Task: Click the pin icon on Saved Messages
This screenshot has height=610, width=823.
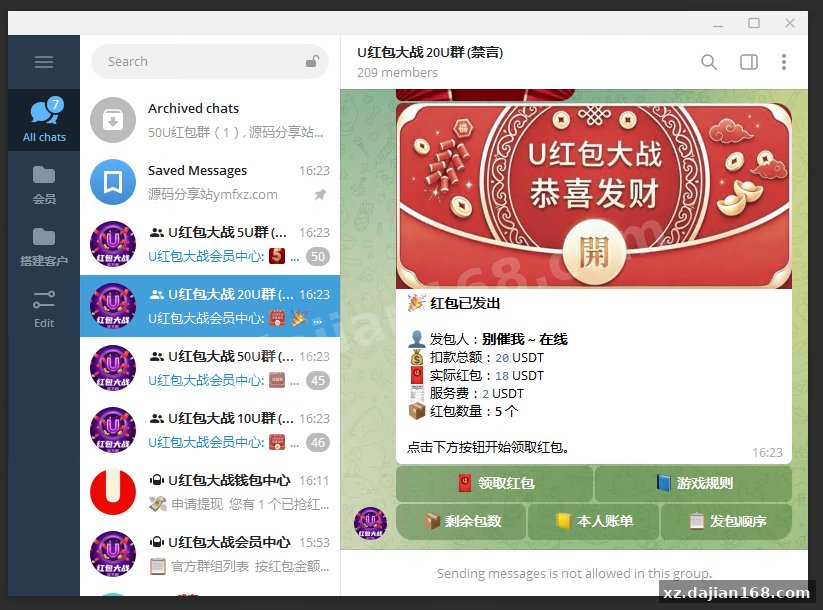Action: coord(320,195)
